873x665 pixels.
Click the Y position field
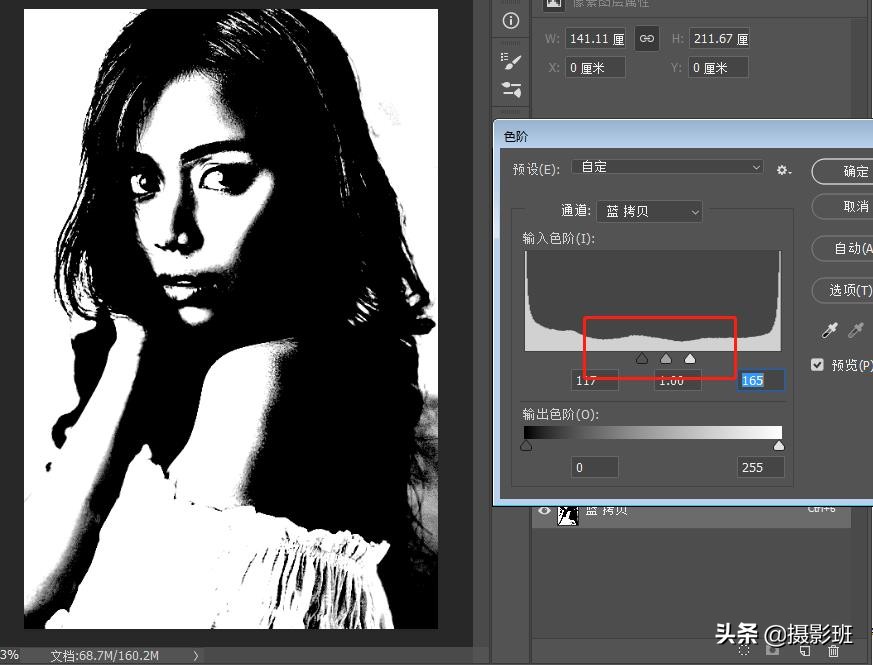(x=719, y=68)
